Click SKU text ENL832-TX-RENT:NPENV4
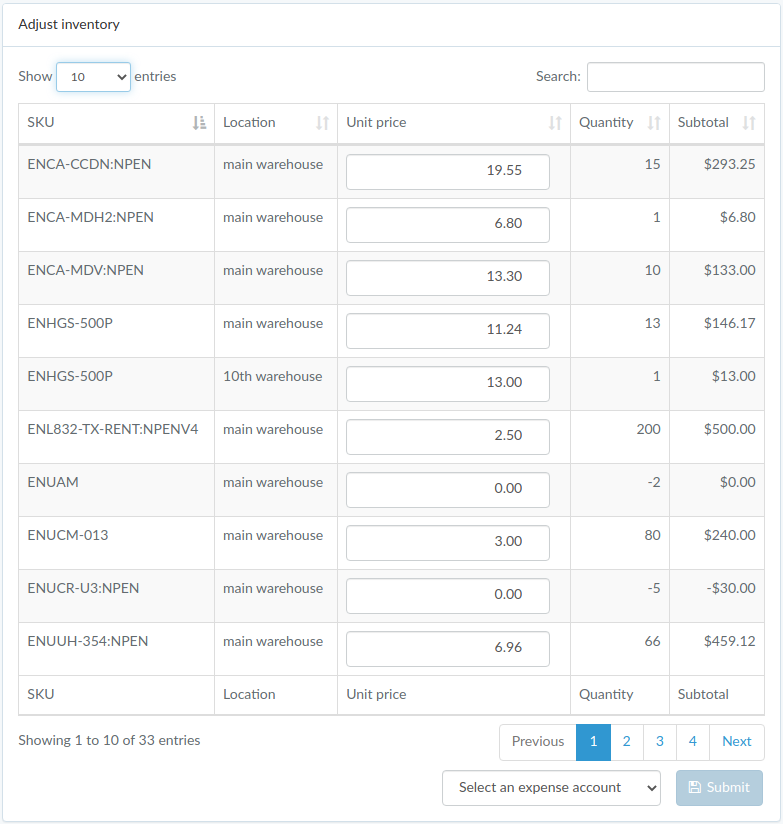Image resolution: width=783 pixels, height=824 pixels. (x=112, y=429)
